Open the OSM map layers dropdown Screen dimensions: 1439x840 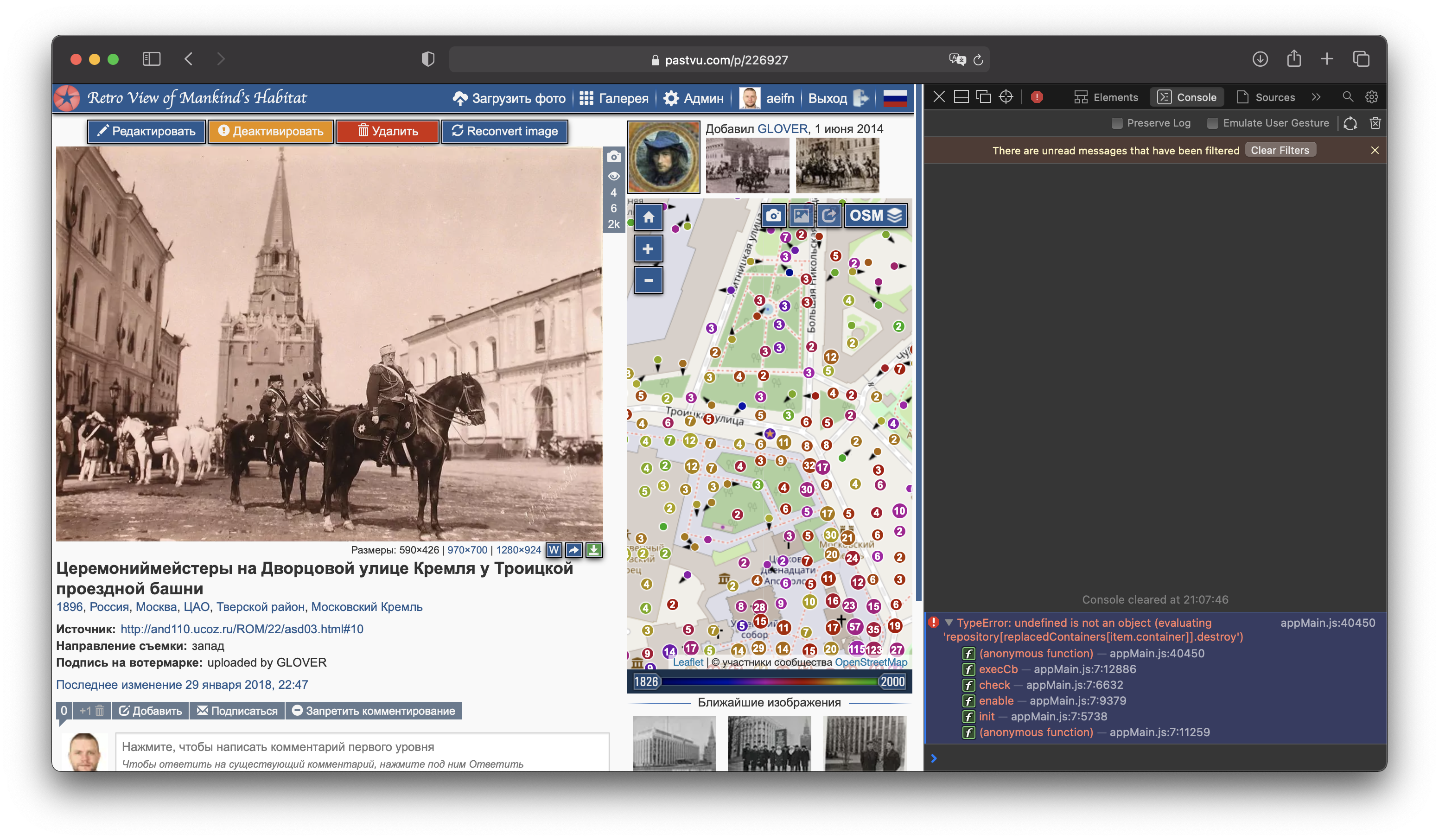tap(875, 216)
